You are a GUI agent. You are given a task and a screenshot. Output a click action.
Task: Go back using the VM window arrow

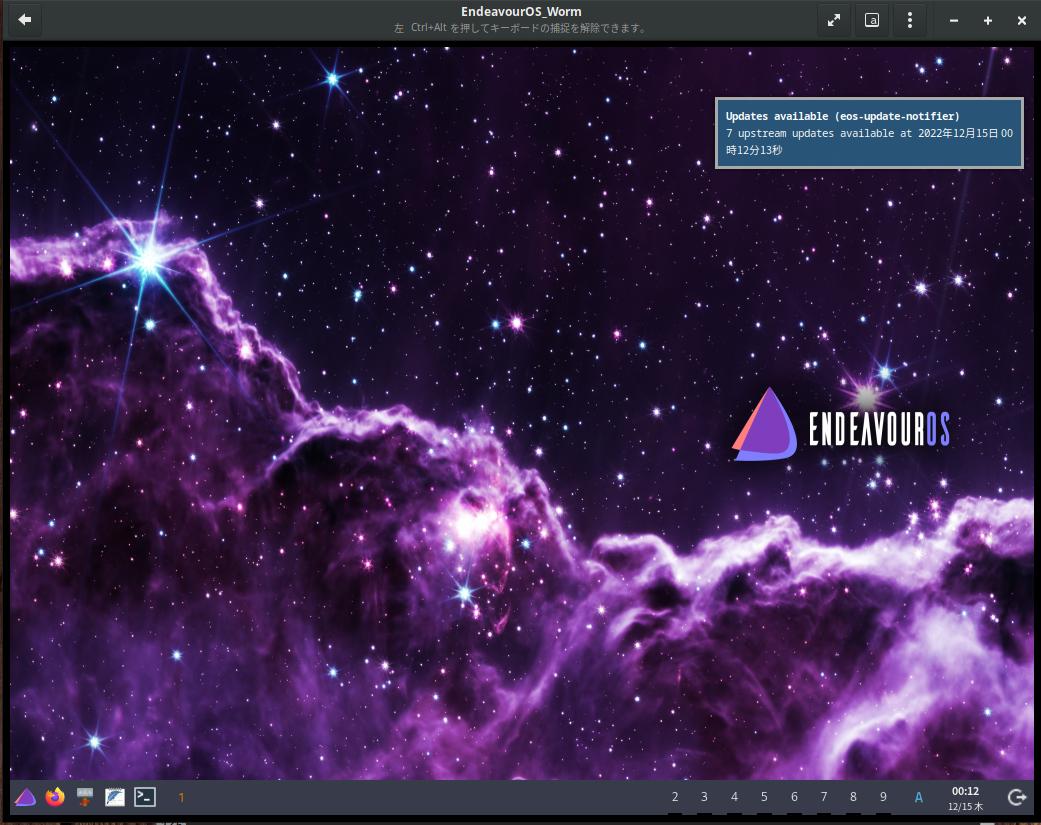[x=25, y=20]
